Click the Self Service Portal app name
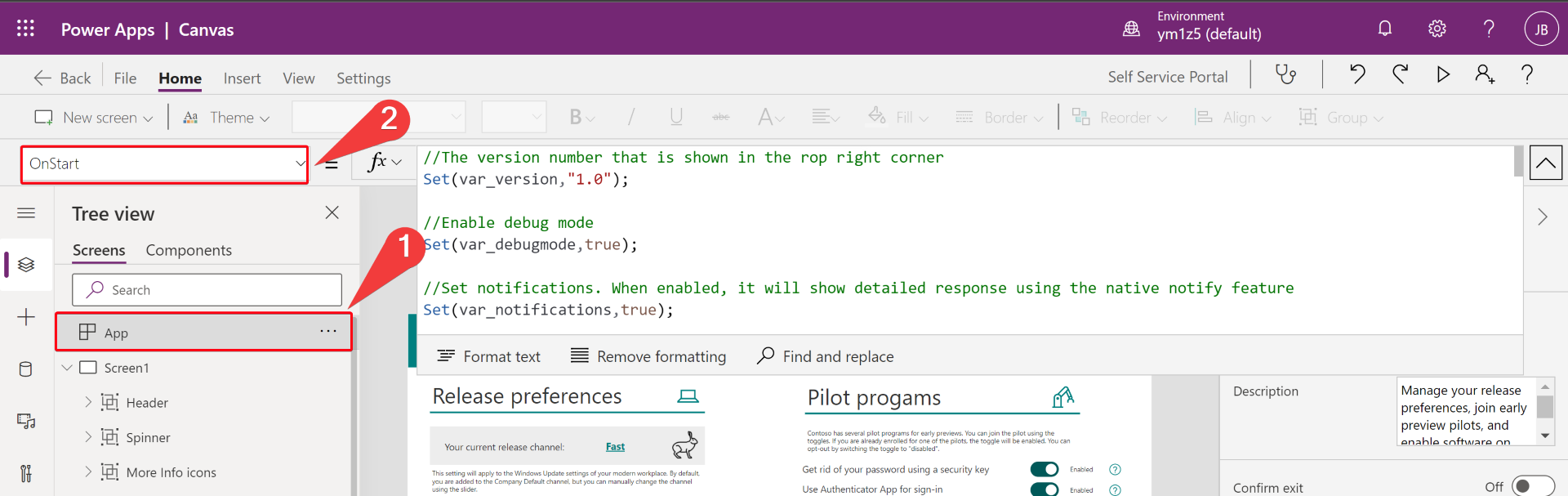Screen dimensions: 1568x496 (x=1167, y=76)
